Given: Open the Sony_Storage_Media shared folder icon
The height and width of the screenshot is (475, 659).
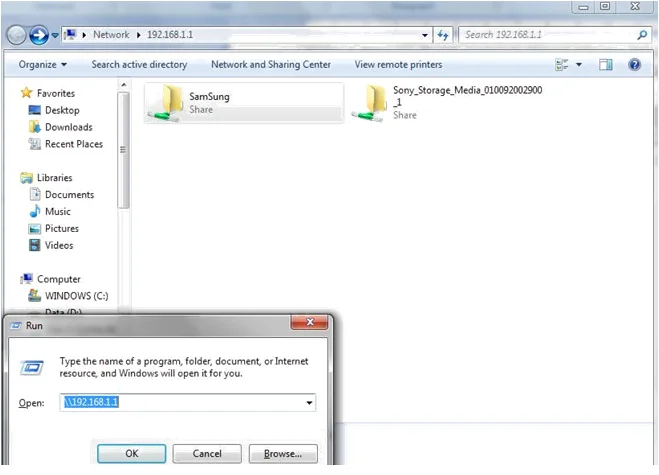Looking at the screenshot, I should [x=375, y=103].
